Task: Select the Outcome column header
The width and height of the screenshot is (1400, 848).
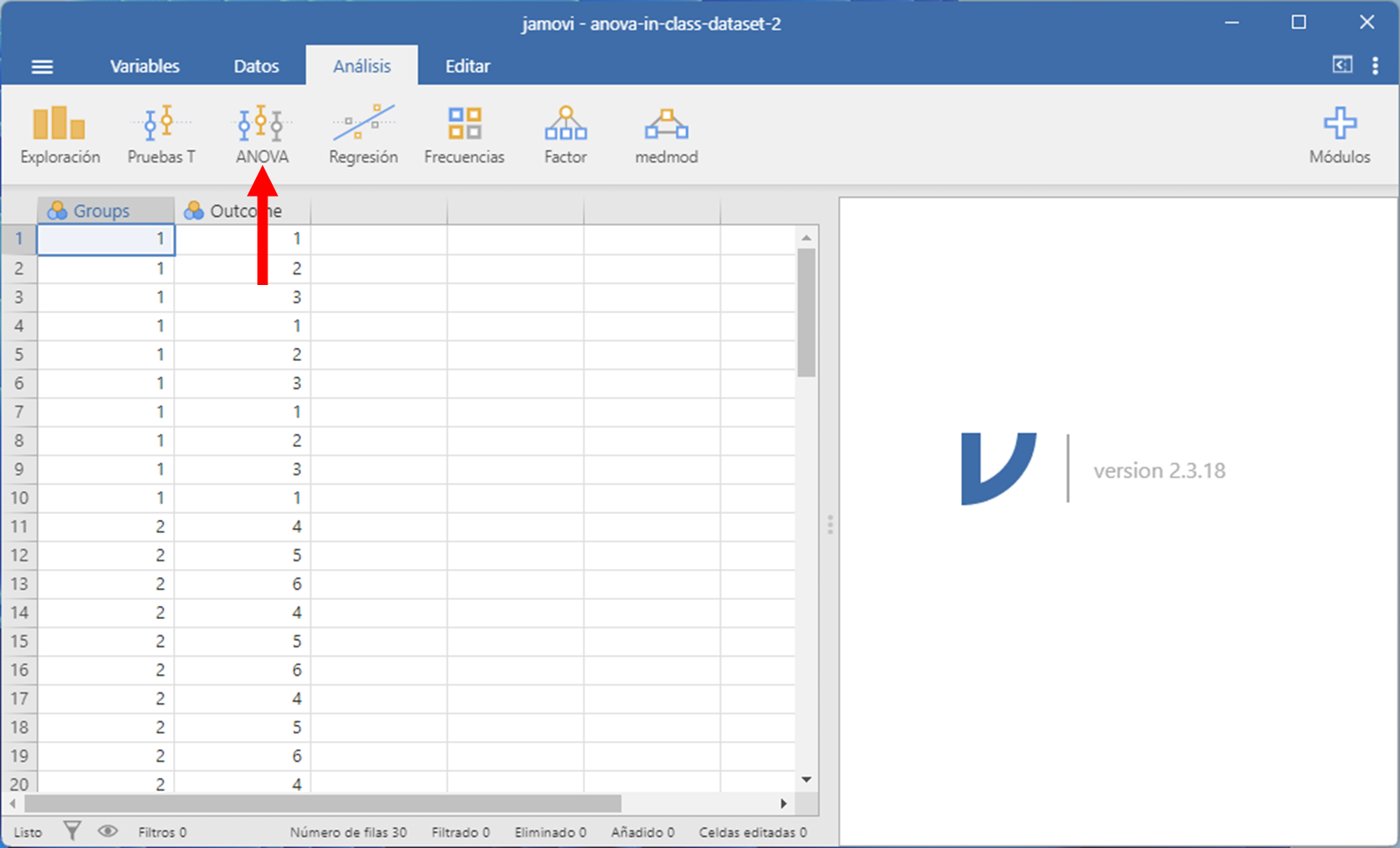Action: click(242, 211)
